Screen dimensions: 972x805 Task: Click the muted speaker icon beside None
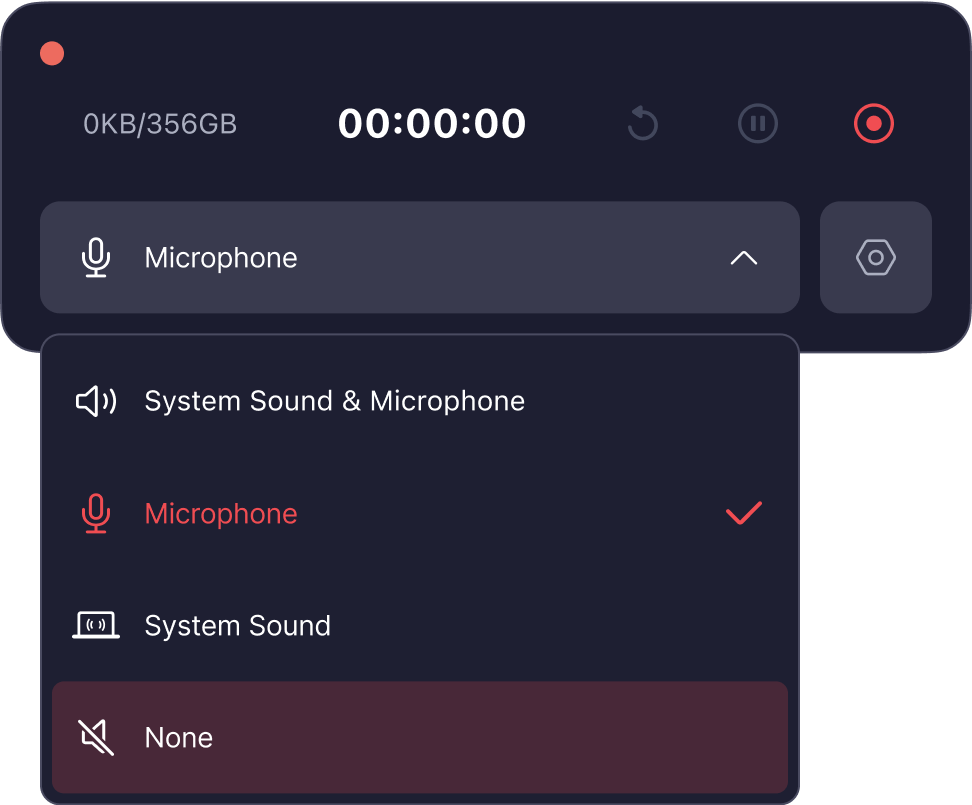(95, 737)
